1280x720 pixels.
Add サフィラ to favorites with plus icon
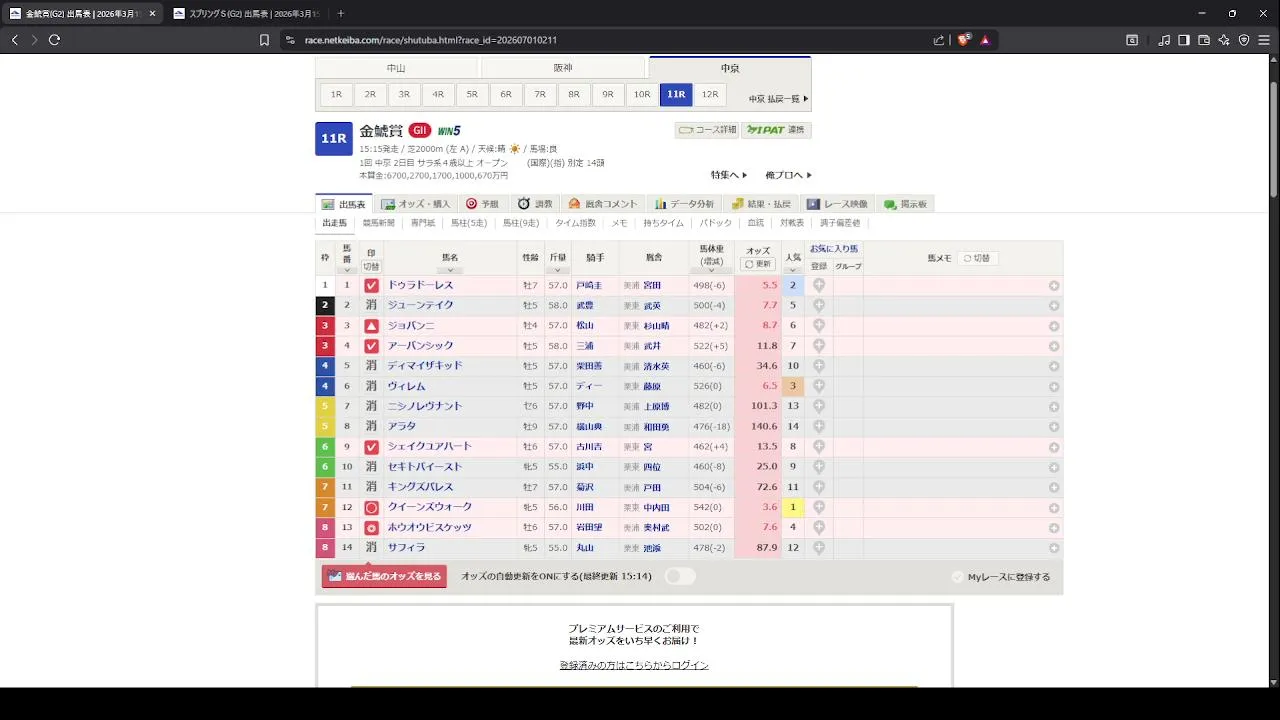(819, 547)
